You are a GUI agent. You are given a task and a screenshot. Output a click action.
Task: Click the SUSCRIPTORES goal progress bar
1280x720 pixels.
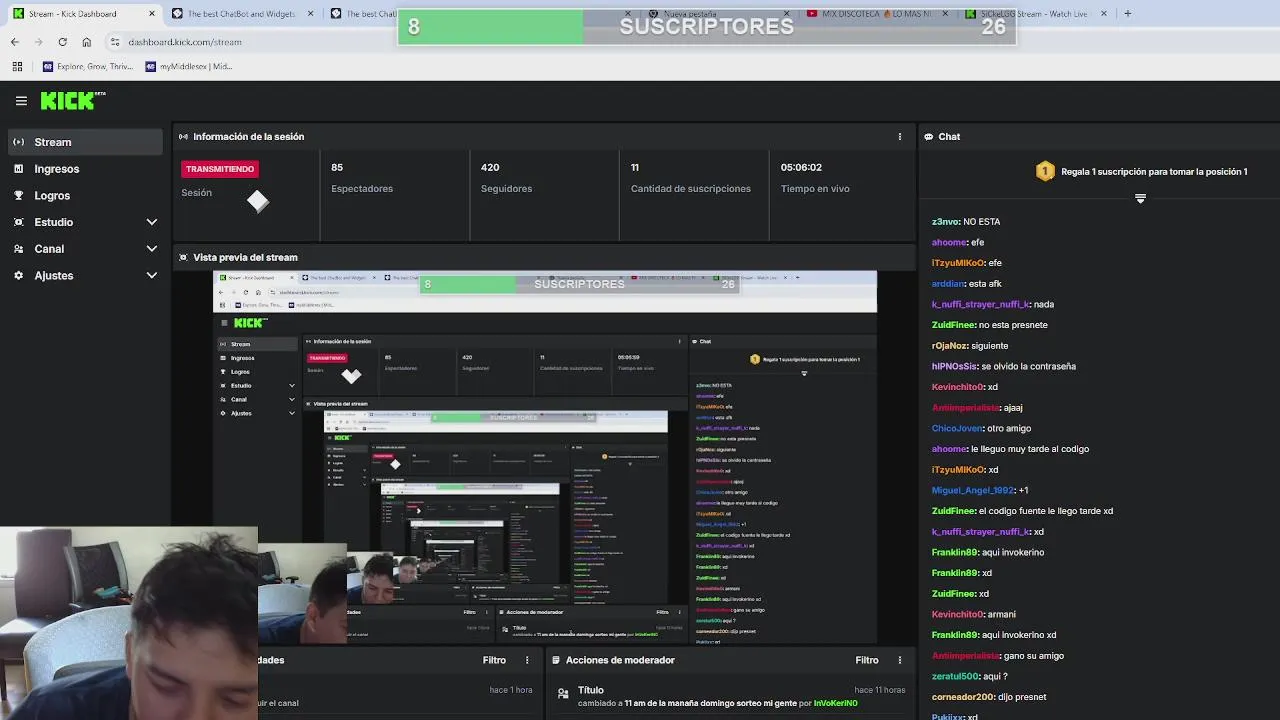(707, 26)
